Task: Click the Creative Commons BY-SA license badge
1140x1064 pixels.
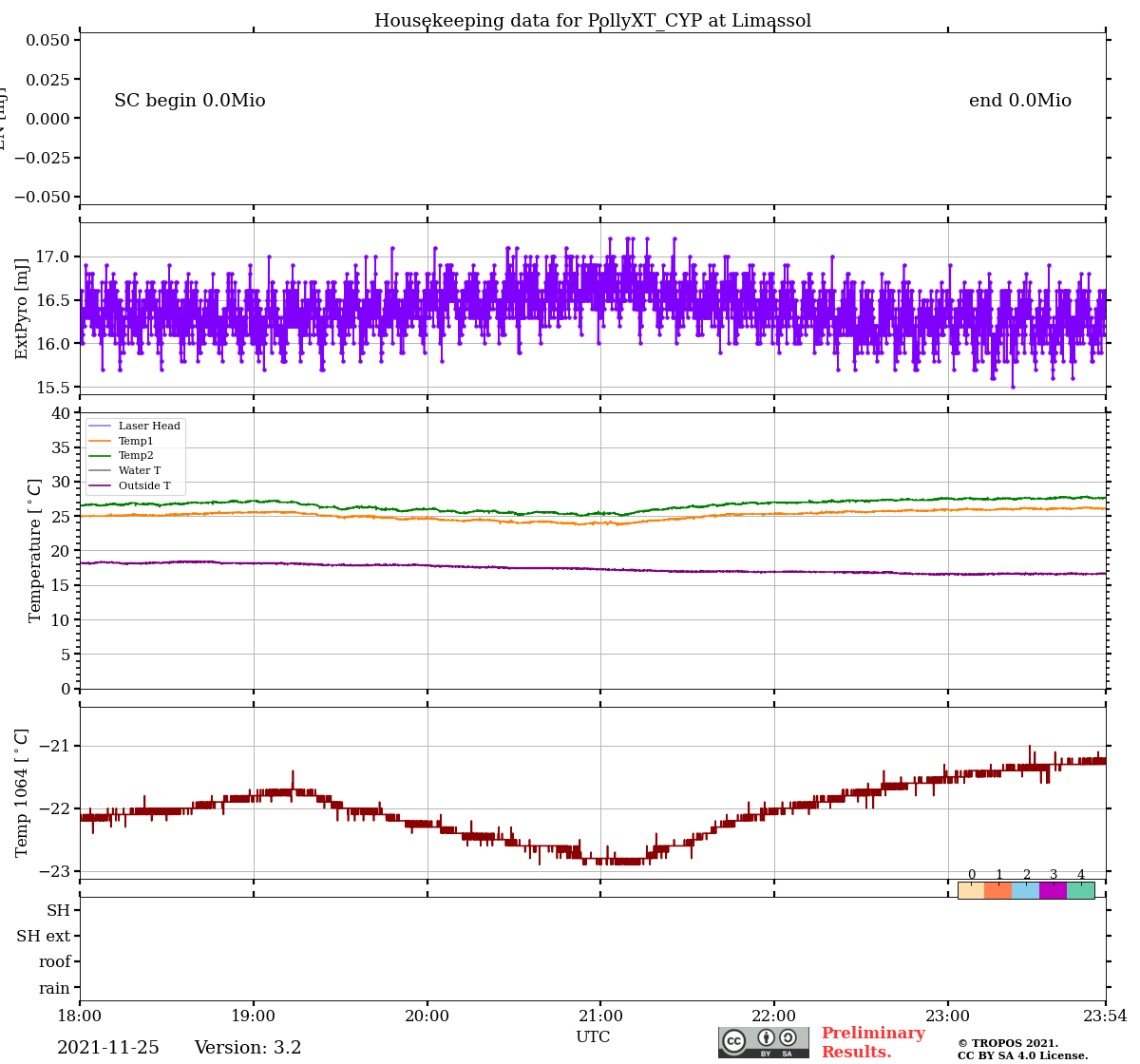Action: (x=764, y=1042)
